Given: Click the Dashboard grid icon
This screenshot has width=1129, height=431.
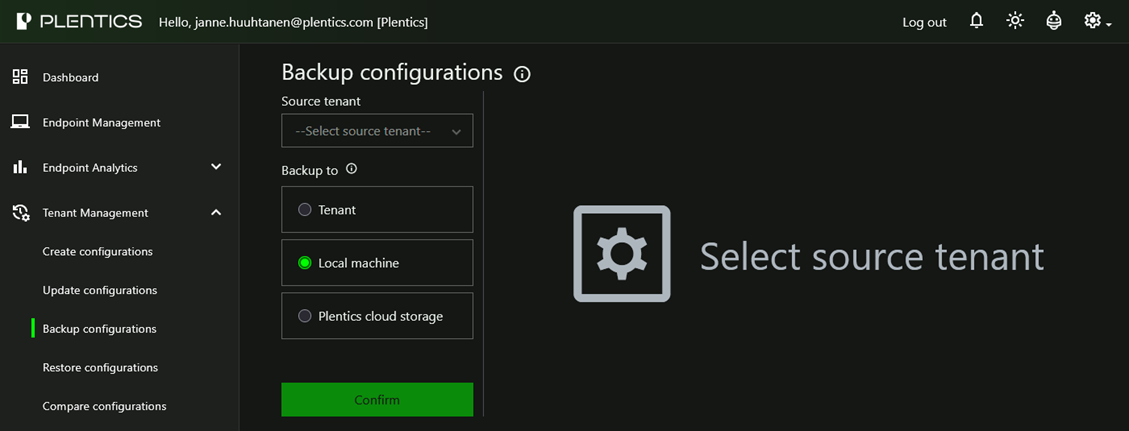Looking at the screenshot, I should [x=20, y=77].
